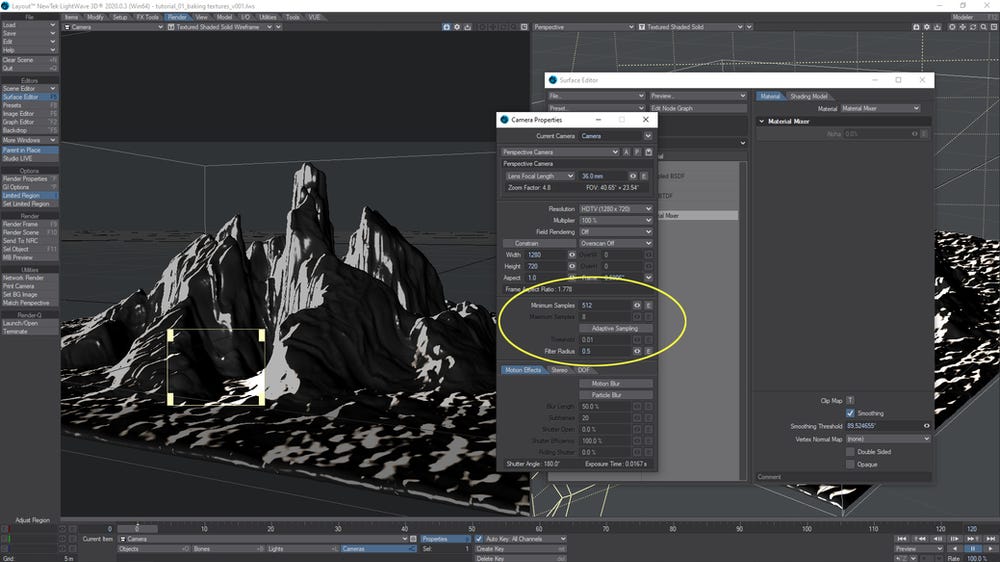Click envelope E button for Filter Radius

coord(648,351)
